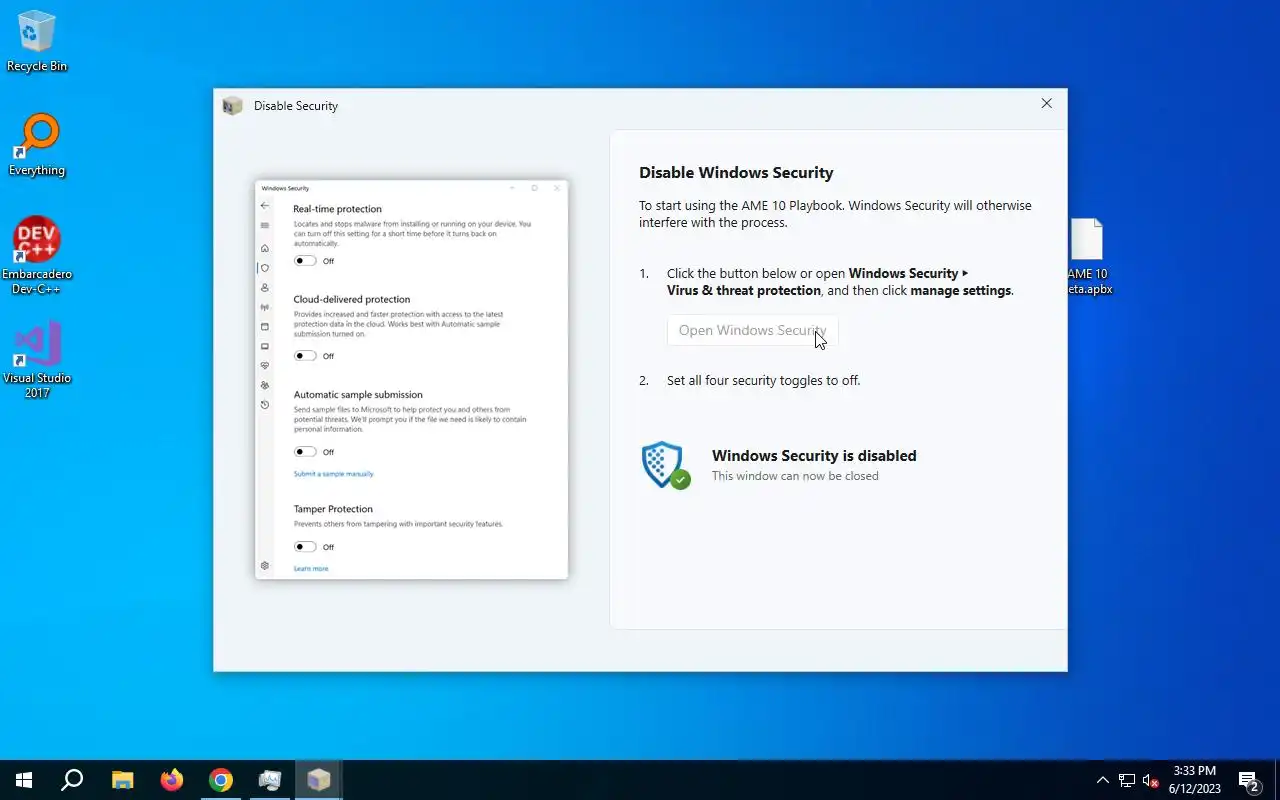Launch Google Chrome from the taskbar
This screenshot has width=1280, height=800.
pos(221,780)
